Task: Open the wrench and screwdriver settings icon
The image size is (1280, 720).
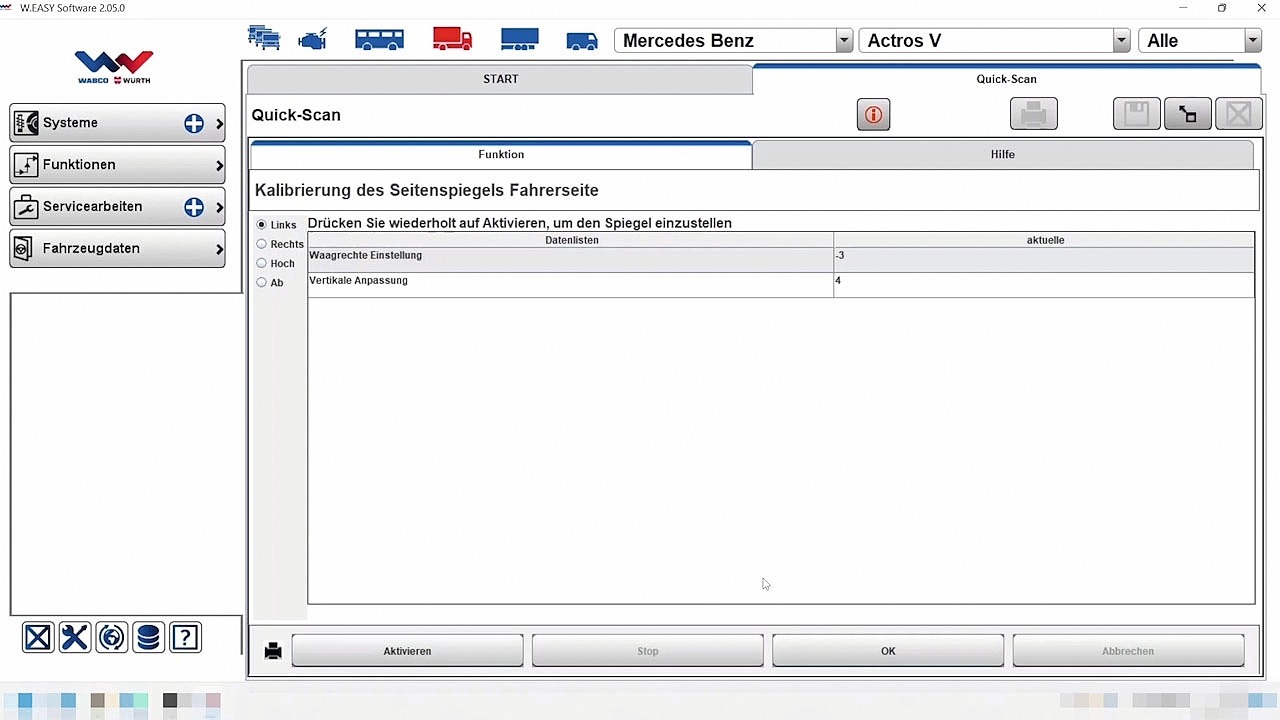Action: pos(75,637)
